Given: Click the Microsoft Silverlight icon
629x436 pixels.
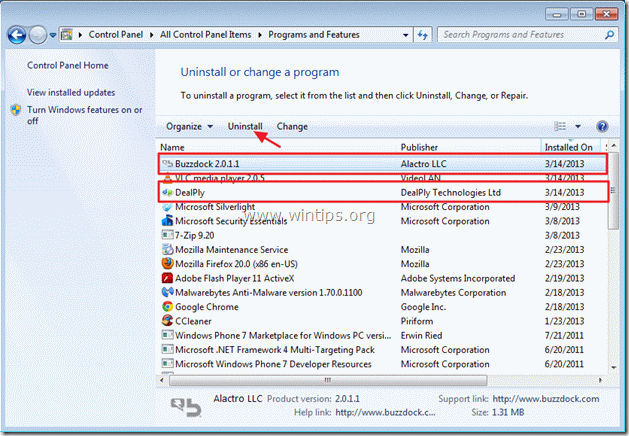Looking at the screenshot, I should 167,207.
